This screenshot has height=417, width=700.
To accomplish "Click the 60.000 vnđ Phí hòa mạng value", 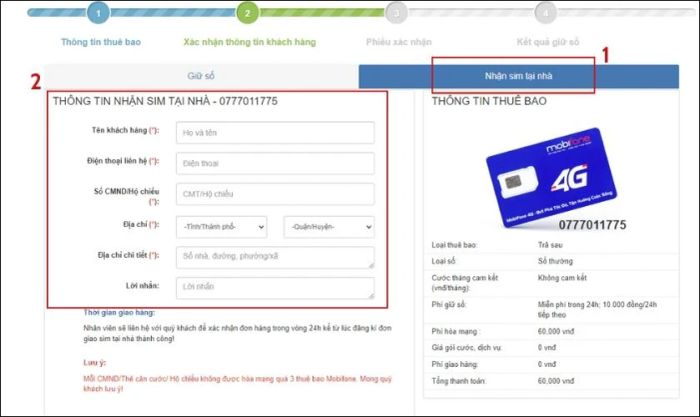I will [556, 331].
